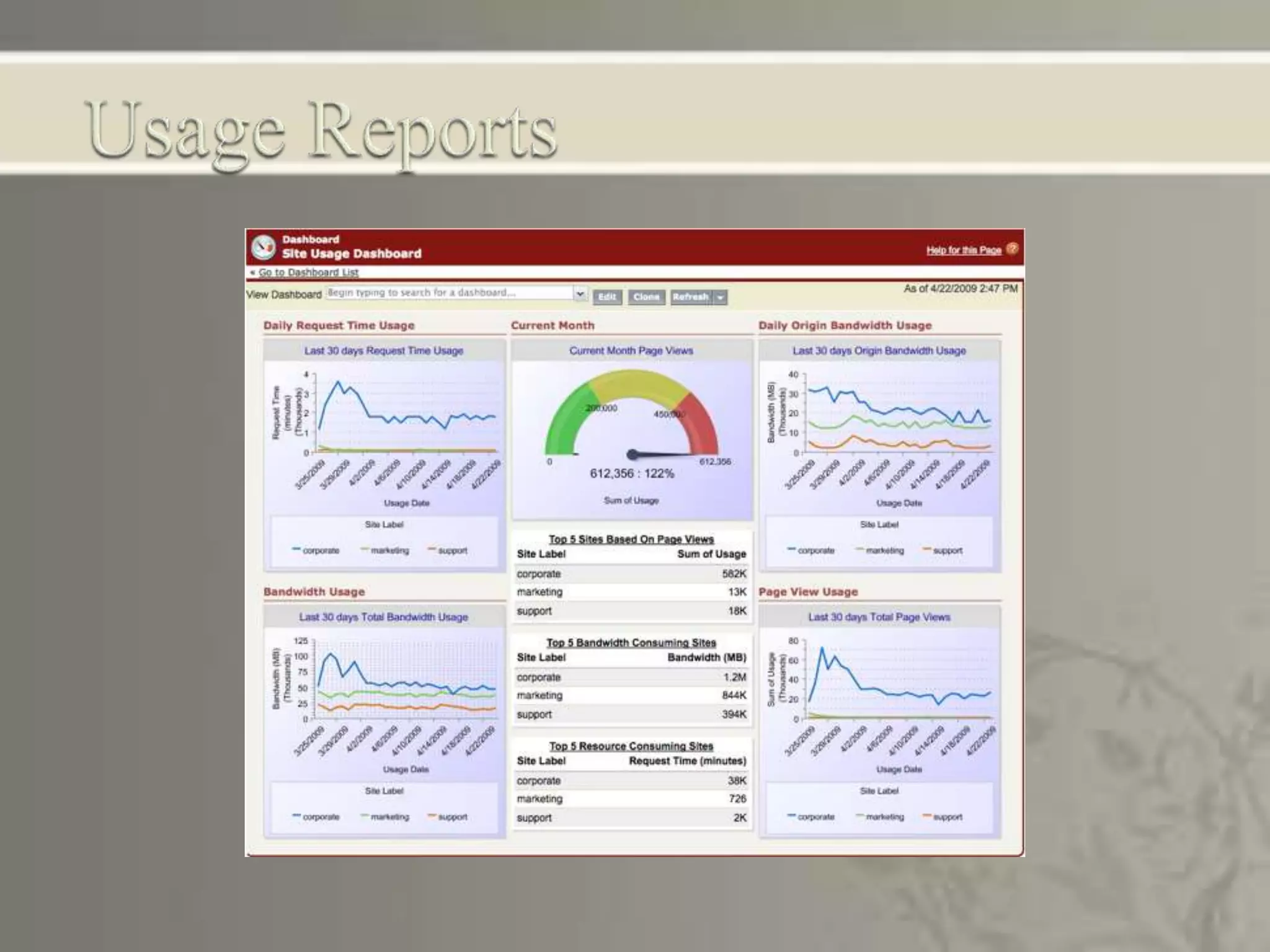1270x952 pixels.
Task: Click support legend in Total Bandwidth Usage chart
Action: tap(447, 817)
